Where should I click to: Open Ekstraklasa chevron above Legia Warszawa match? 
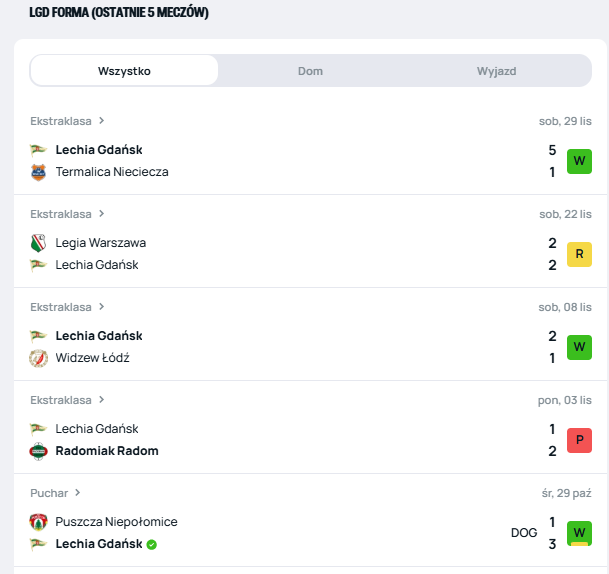pyautogui.click(x=101, y=214)
